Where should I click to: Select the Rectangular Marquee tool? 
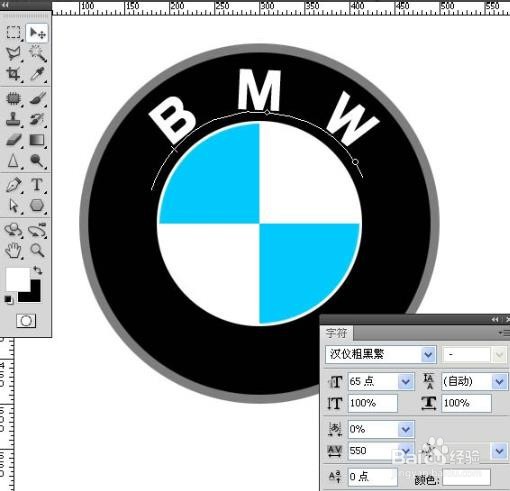coord(13,33)
